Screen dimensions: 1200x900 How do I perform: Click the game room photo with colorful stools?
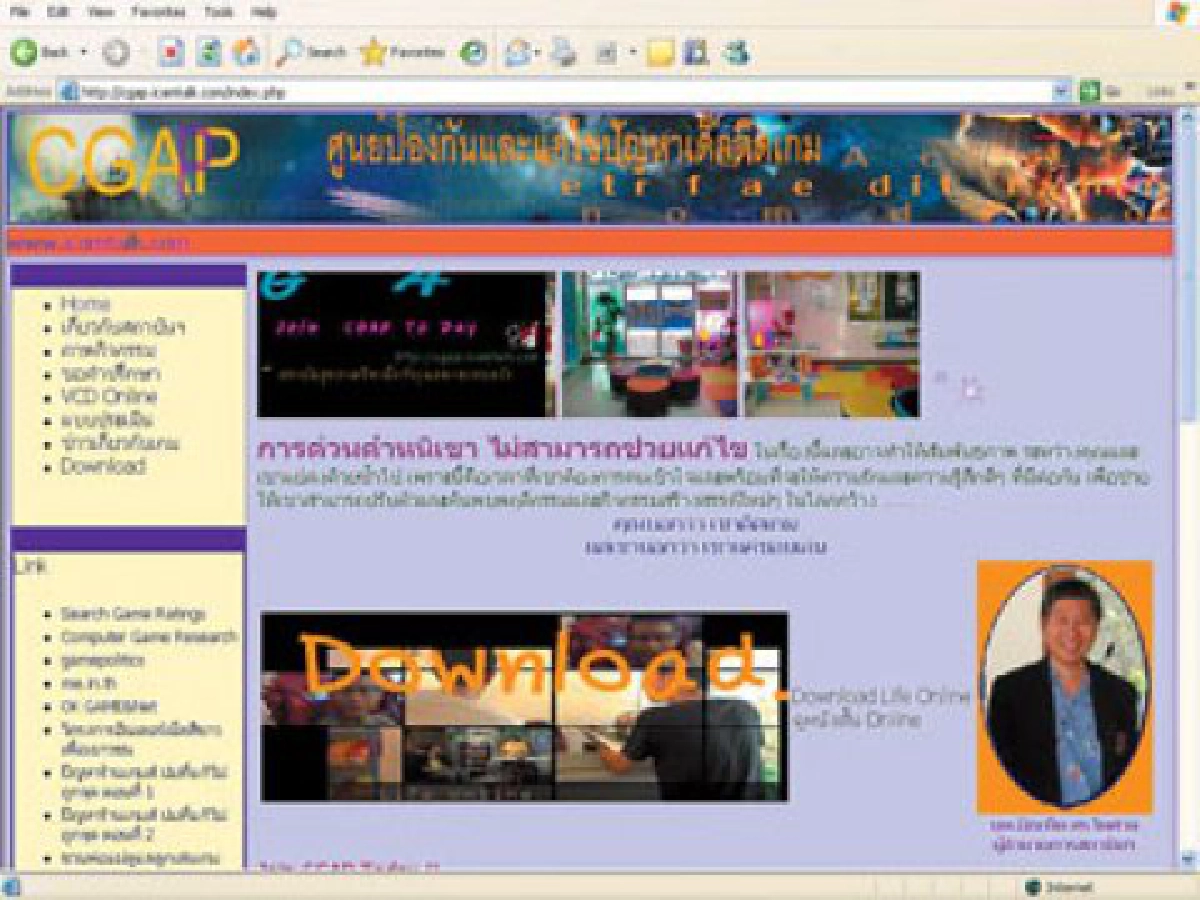point(649,344)
